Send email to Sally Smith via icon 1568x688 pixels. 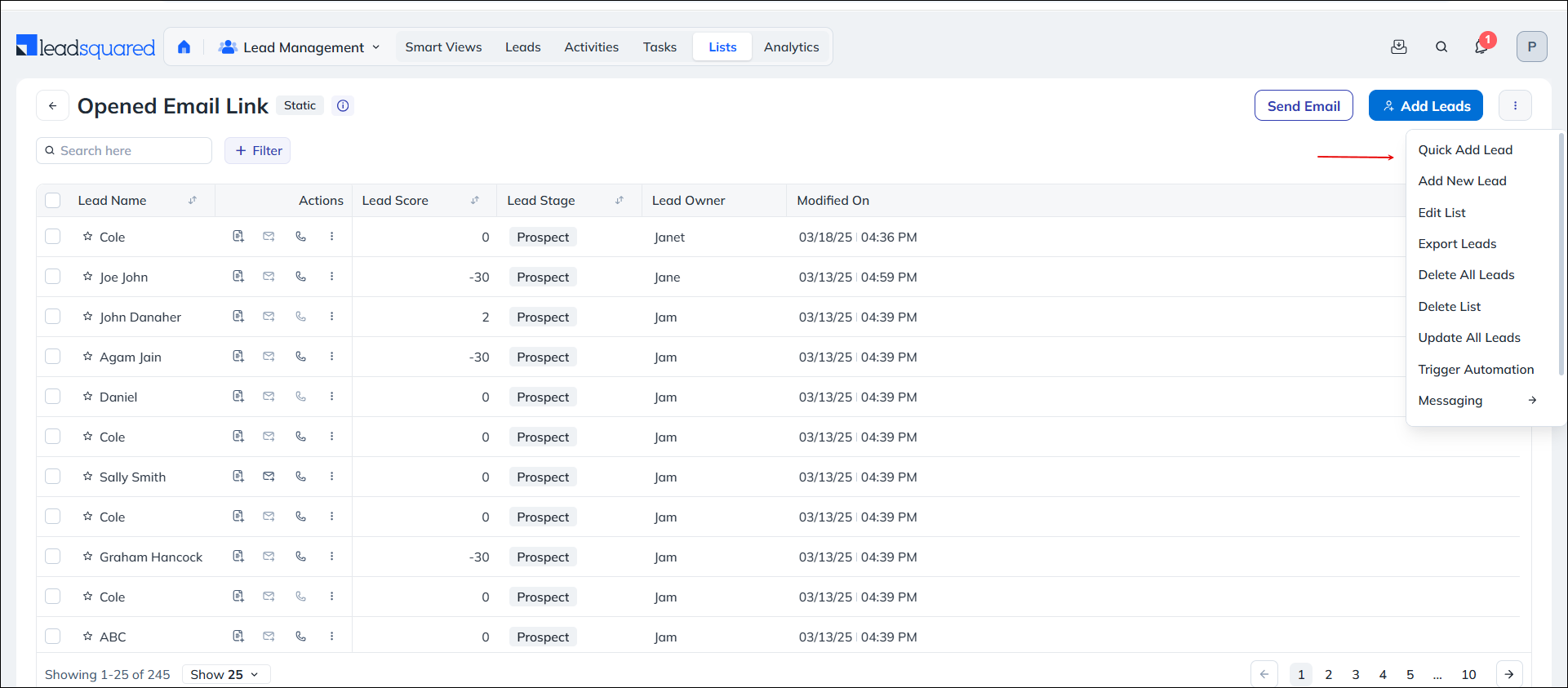point(269,477)
